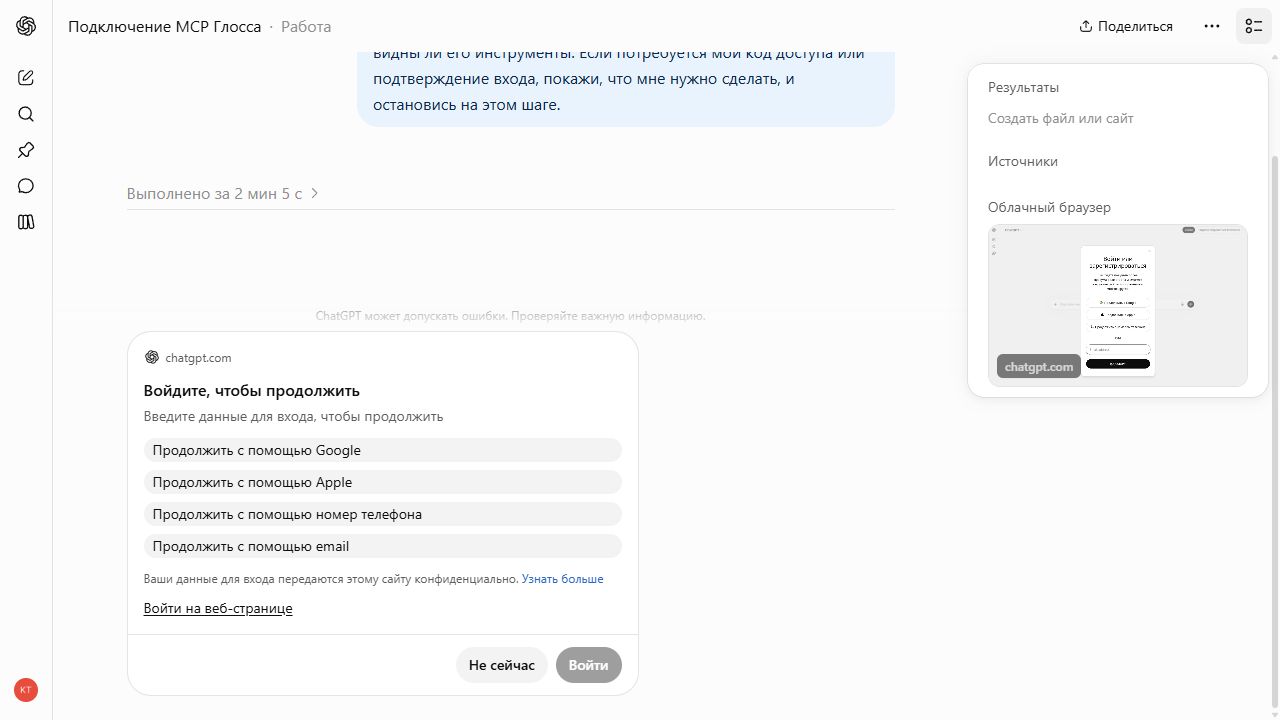Click the Поделиться share button

1126,26
